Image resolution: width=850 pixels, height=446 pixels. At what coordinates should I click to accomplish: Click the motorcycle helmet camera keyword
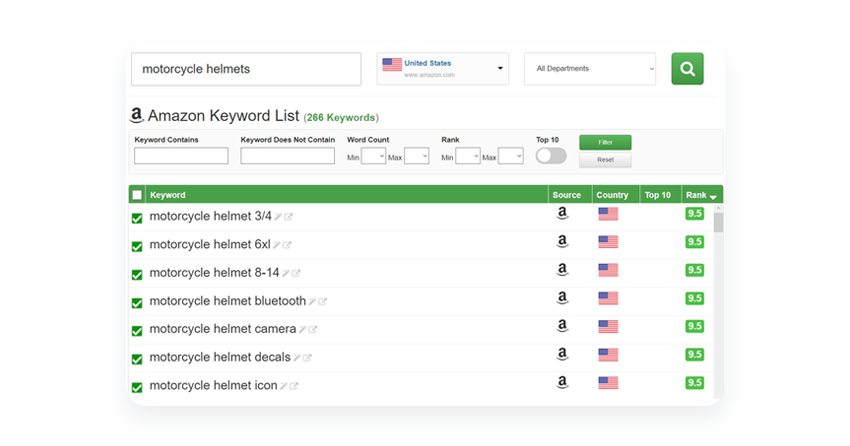(x=223, y=329)
